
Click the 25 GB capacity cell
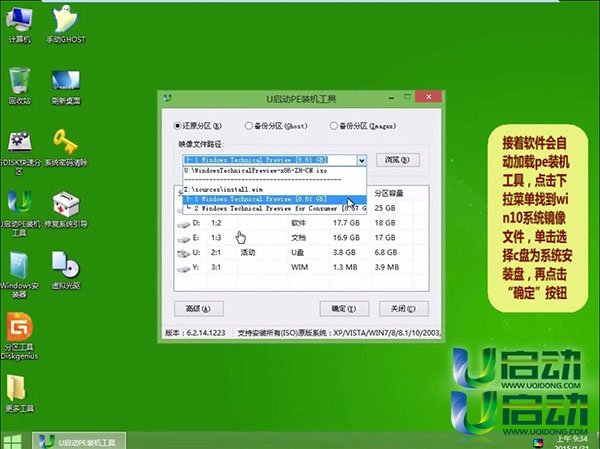[385, 208]
